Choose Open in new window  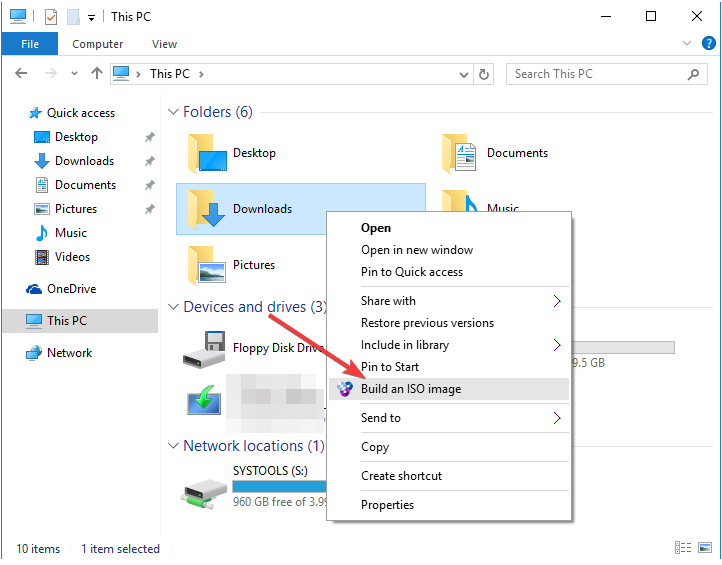[417, 250]
